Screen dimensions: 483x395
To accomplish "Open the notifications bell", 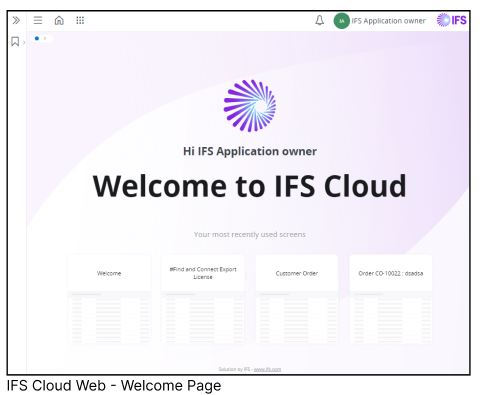I will 320,21.
